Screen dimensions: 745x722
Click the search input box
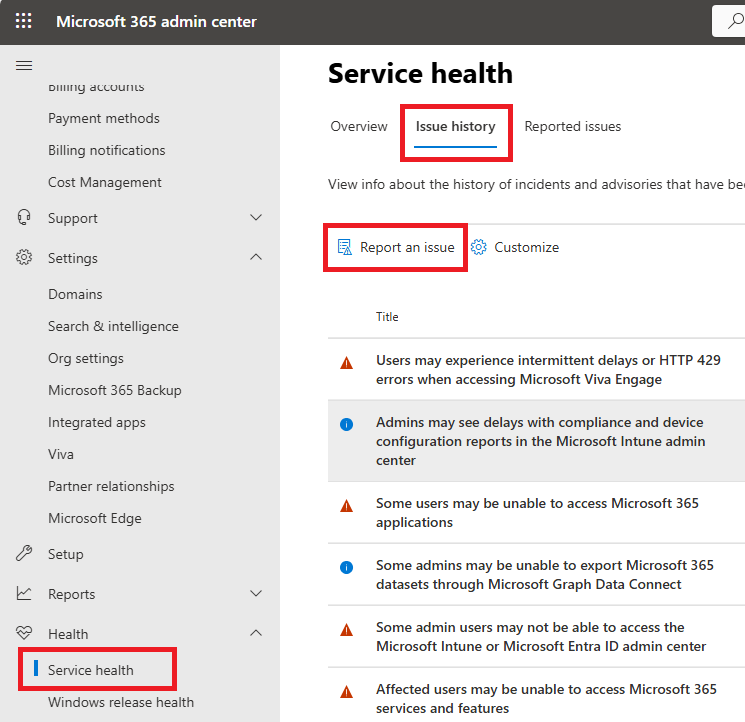point(728,21)
